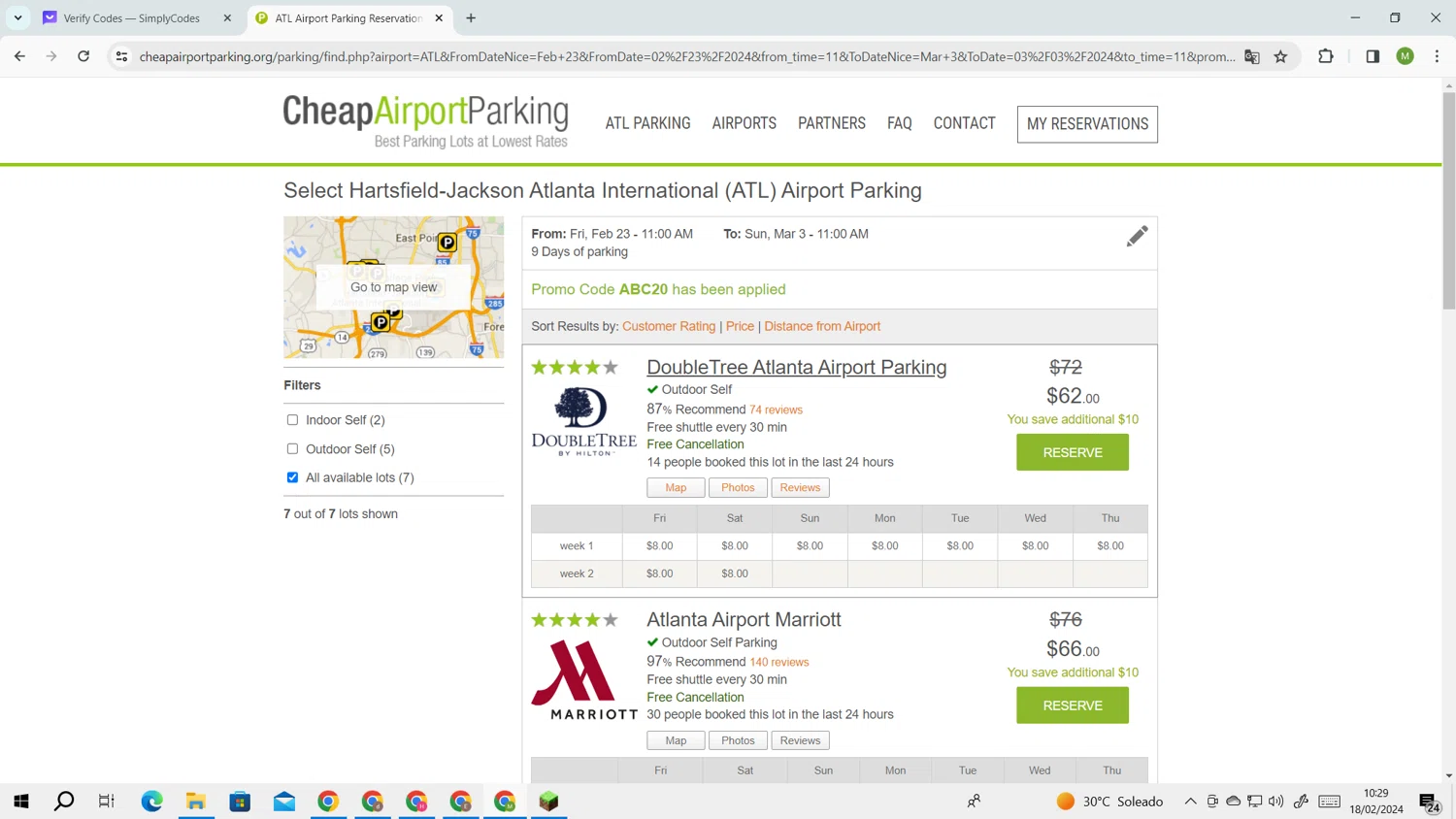This screenshot has width=1456, height=819.
Task: Close the ATL Airport Parking tab
Action: tap(439, 17)
